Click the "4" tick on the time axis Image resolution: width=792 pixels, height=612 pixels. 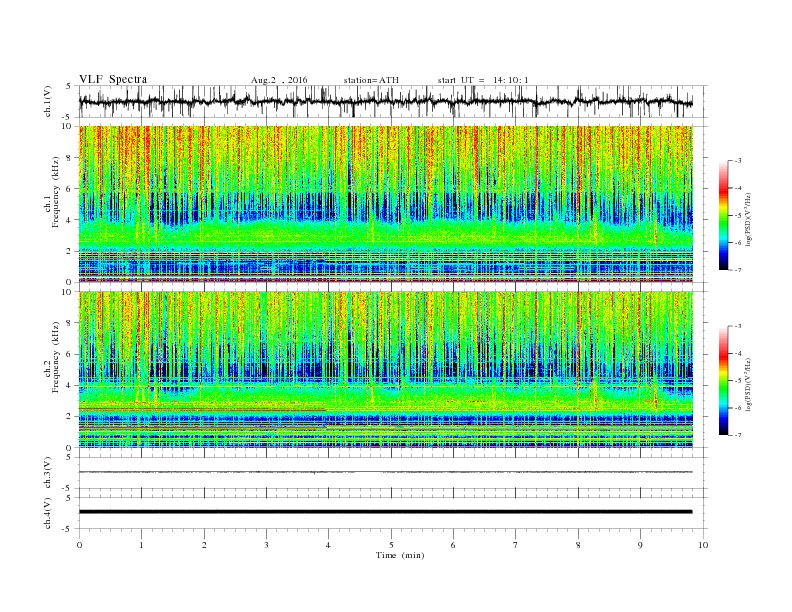(x=328, y=545)
